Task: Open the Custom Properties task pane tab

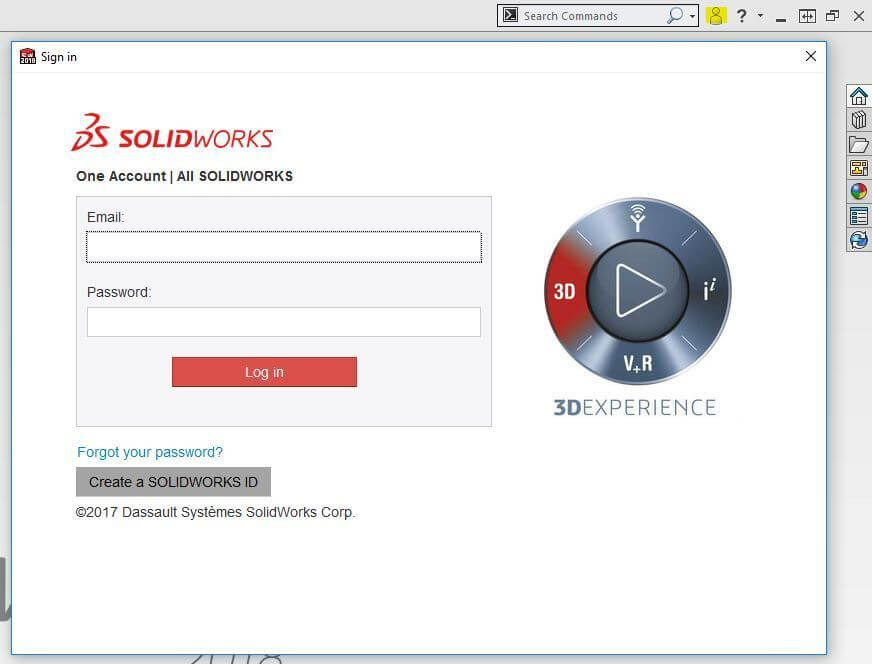Action: click(859, 216)
